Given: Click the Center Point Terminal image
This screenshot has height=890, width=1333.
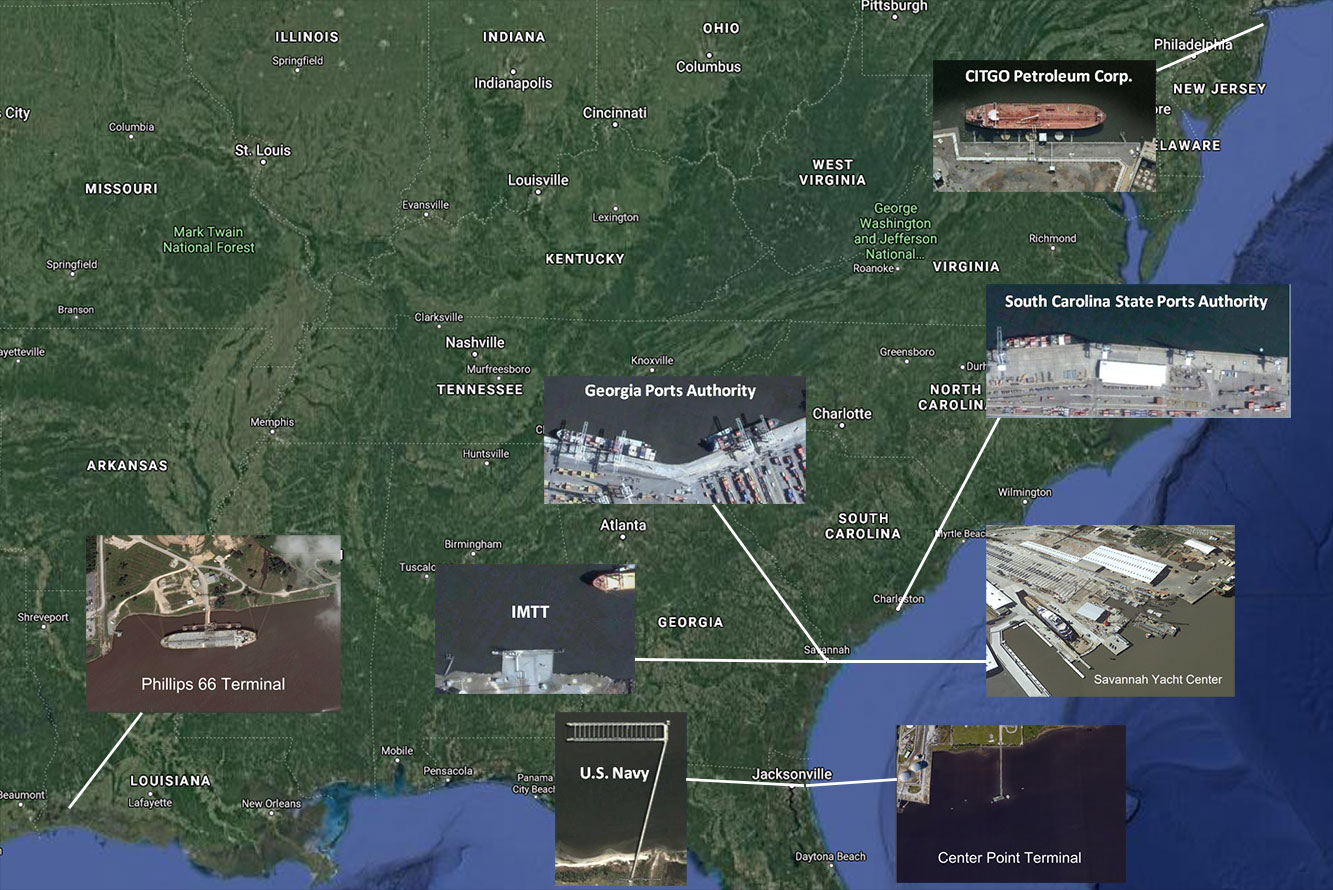Looking at the screenshot, I should [1010, 803].
